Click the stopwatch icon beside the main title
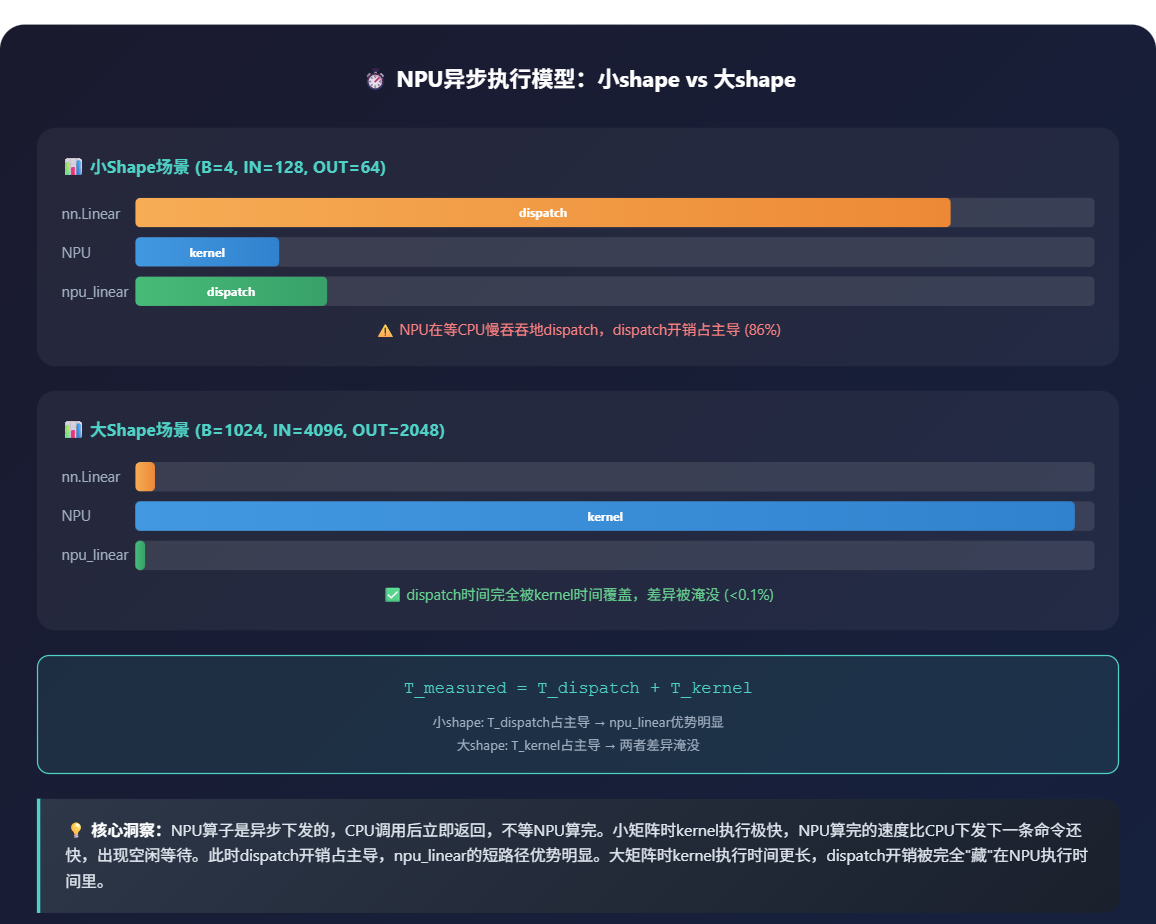Screen dimensions: 1156x924 tap(375, 80)
